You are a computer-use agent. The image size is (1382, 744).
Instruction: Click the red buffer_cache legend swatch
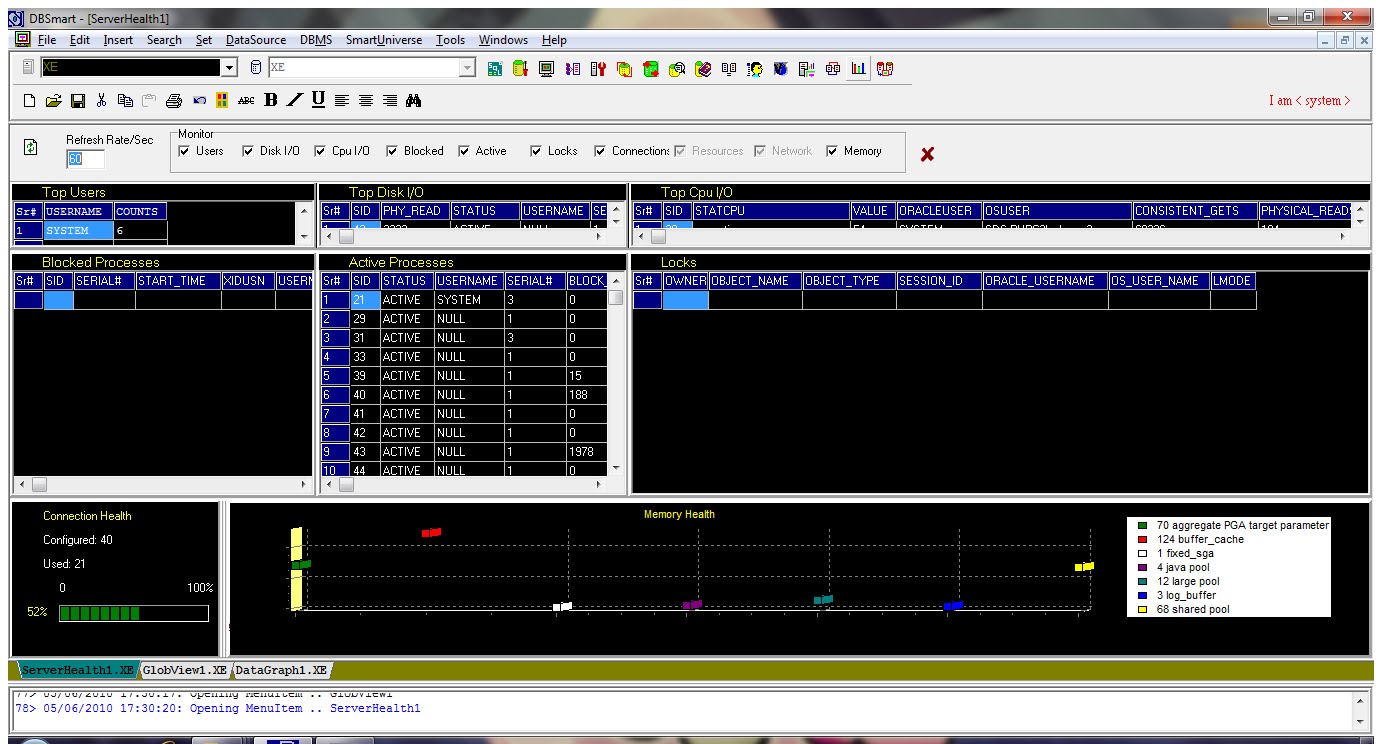[x=1143, y=539]
